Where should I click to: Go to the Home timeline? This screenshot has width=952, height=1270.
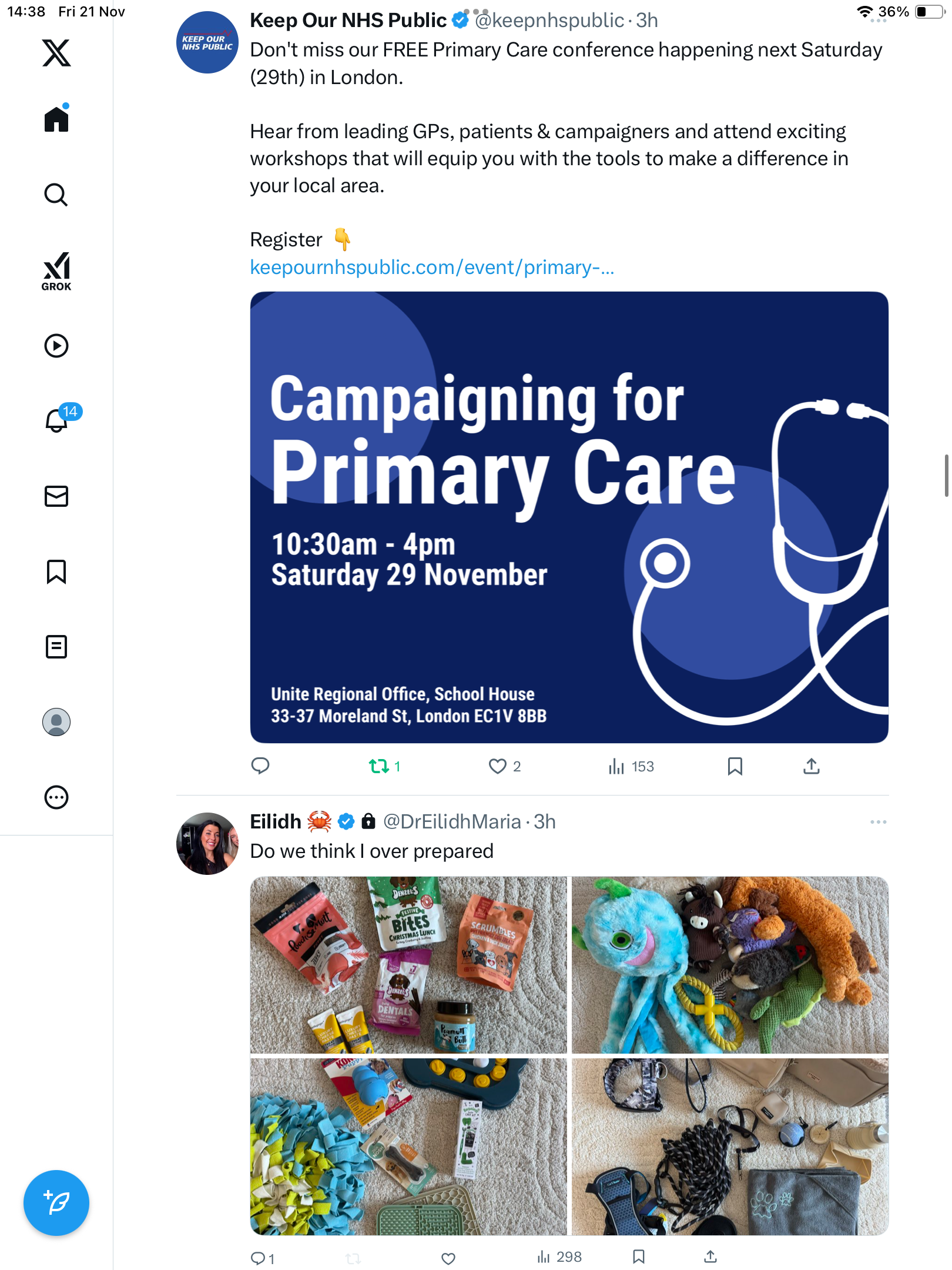tap(56, 119)
